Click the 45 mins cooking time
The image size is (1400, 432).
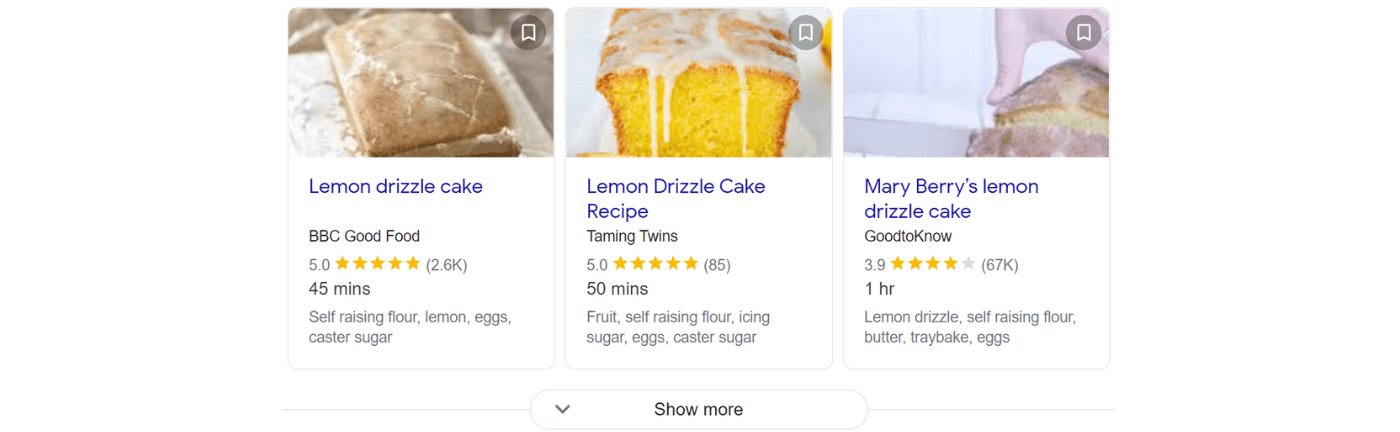click(340, 289)
